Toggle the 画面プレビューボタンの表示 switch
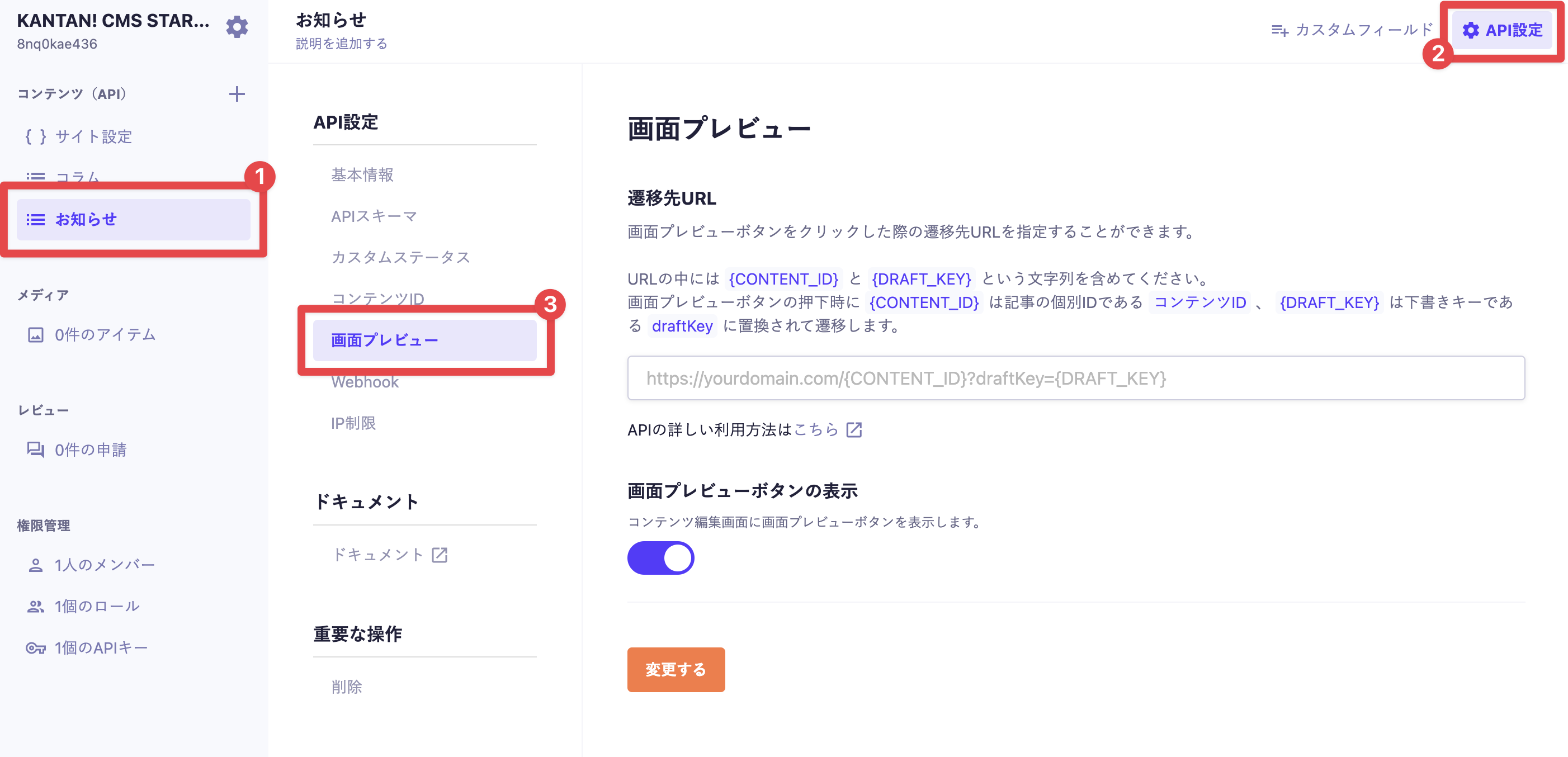This screenshot has width=1568, height=757. pyautogui.click(x=660, y=557)
